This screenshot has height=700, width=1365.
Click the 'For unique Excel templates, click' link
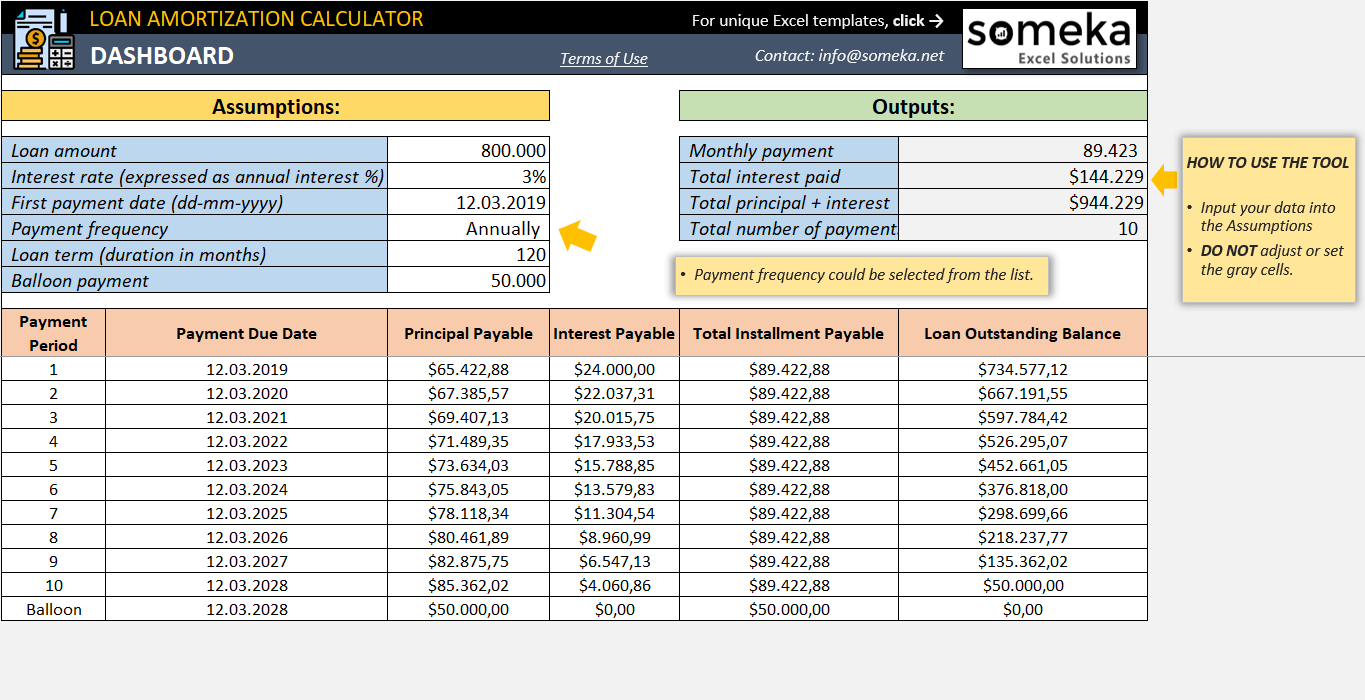click(818, 20)
